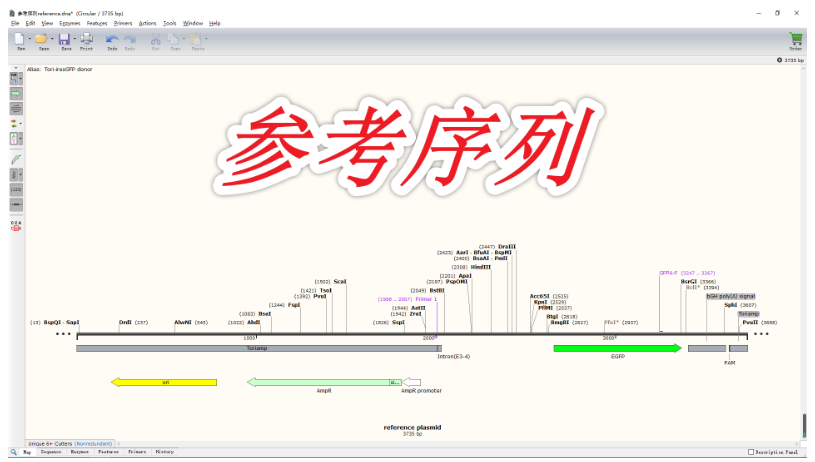Open the Enzymes menu
The width and height of the screenshot is (815, 462).
[x=70, y=23]
